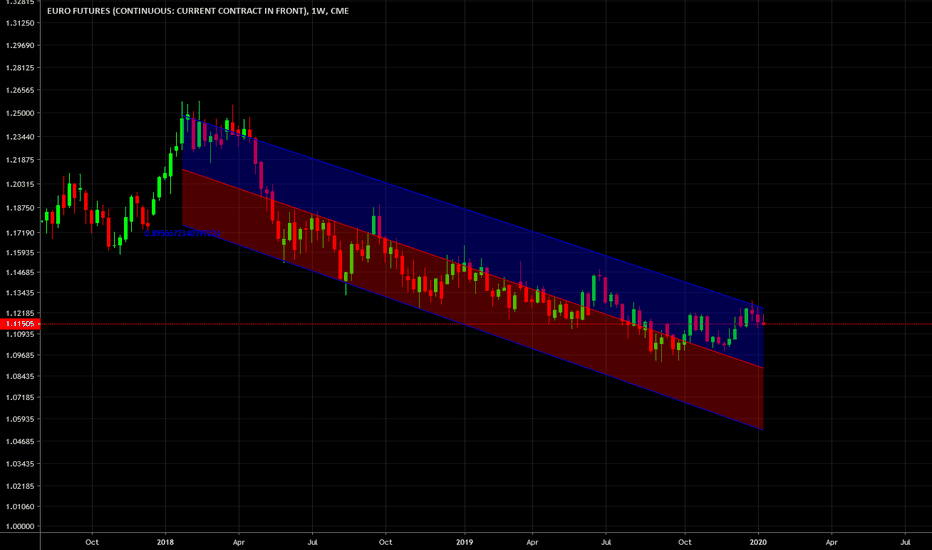Click the 1.21875 price axis label
Viewport: 932px width, 550px height.
pyautogui.click(x=20, y=160)
